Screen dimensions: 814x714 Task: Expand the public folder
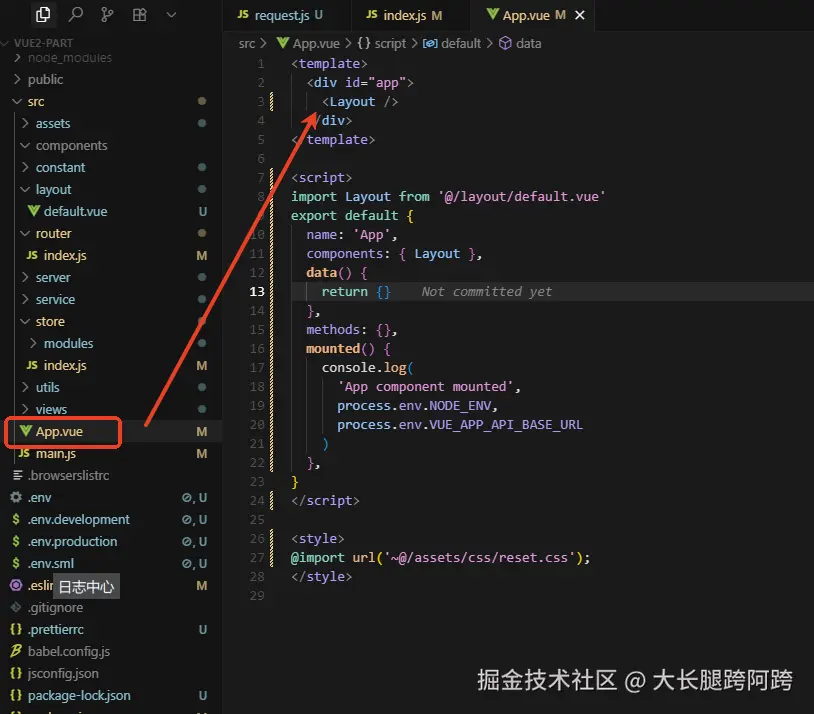click(x=46, y=79)
